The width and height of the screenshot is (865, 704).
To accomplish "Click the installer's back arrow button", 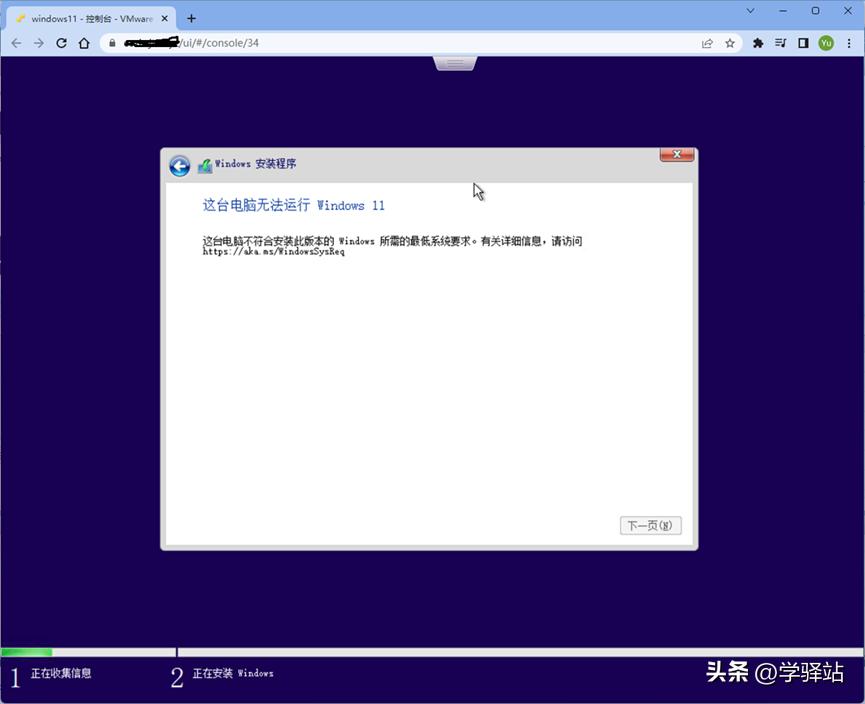I will (179, 166).
